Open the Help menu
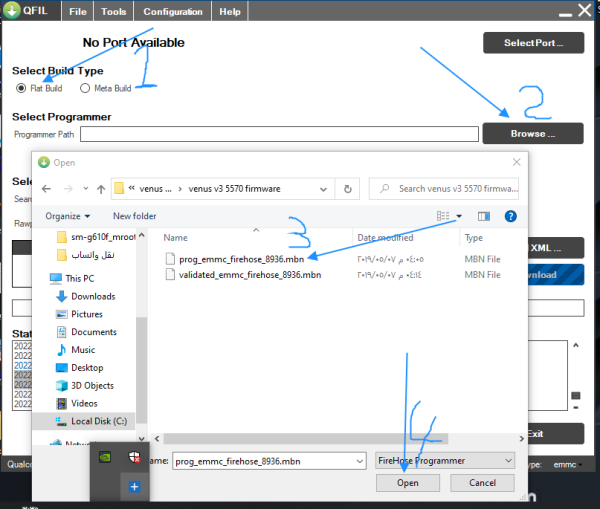 pyautogui.click(x=230, y=11)
